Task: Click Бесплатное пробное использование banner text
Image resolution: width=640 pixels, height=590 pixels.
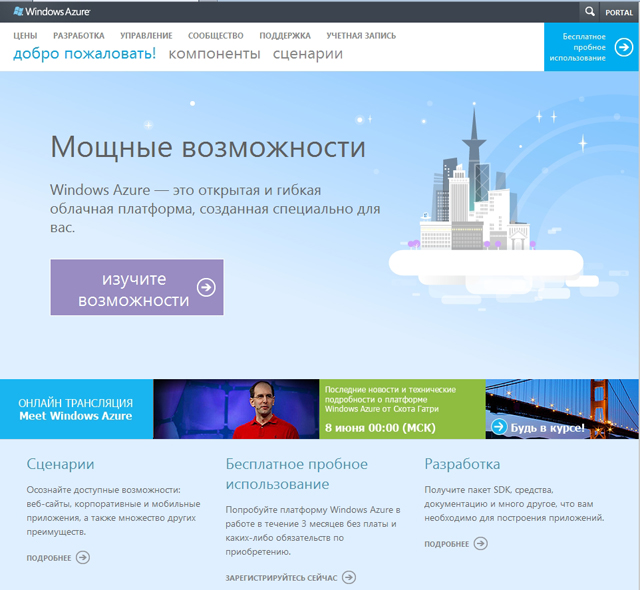Action: 578,47
